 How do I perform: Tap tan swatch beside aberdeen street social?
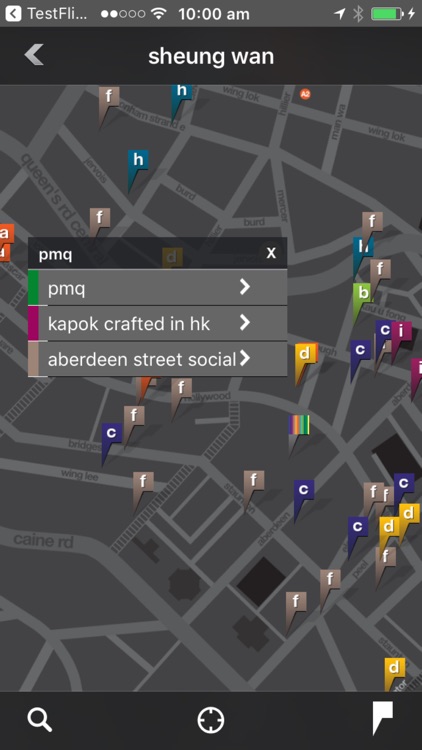pyautogui.click(x=33, y=359)
